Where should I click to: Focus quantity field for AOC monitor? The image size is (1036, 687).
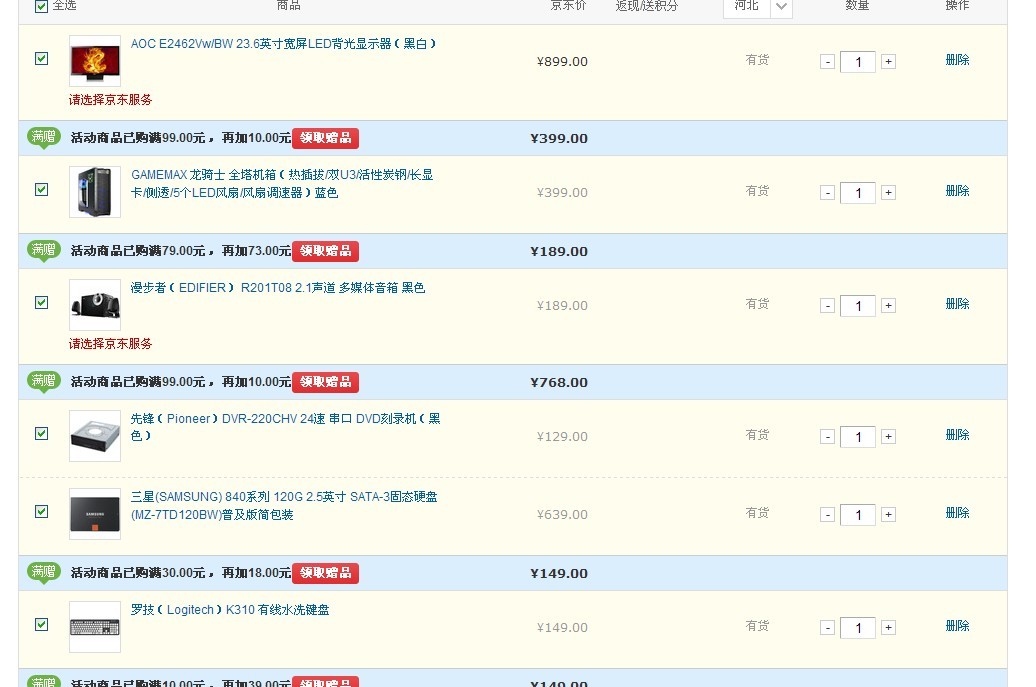pos(858,62)
